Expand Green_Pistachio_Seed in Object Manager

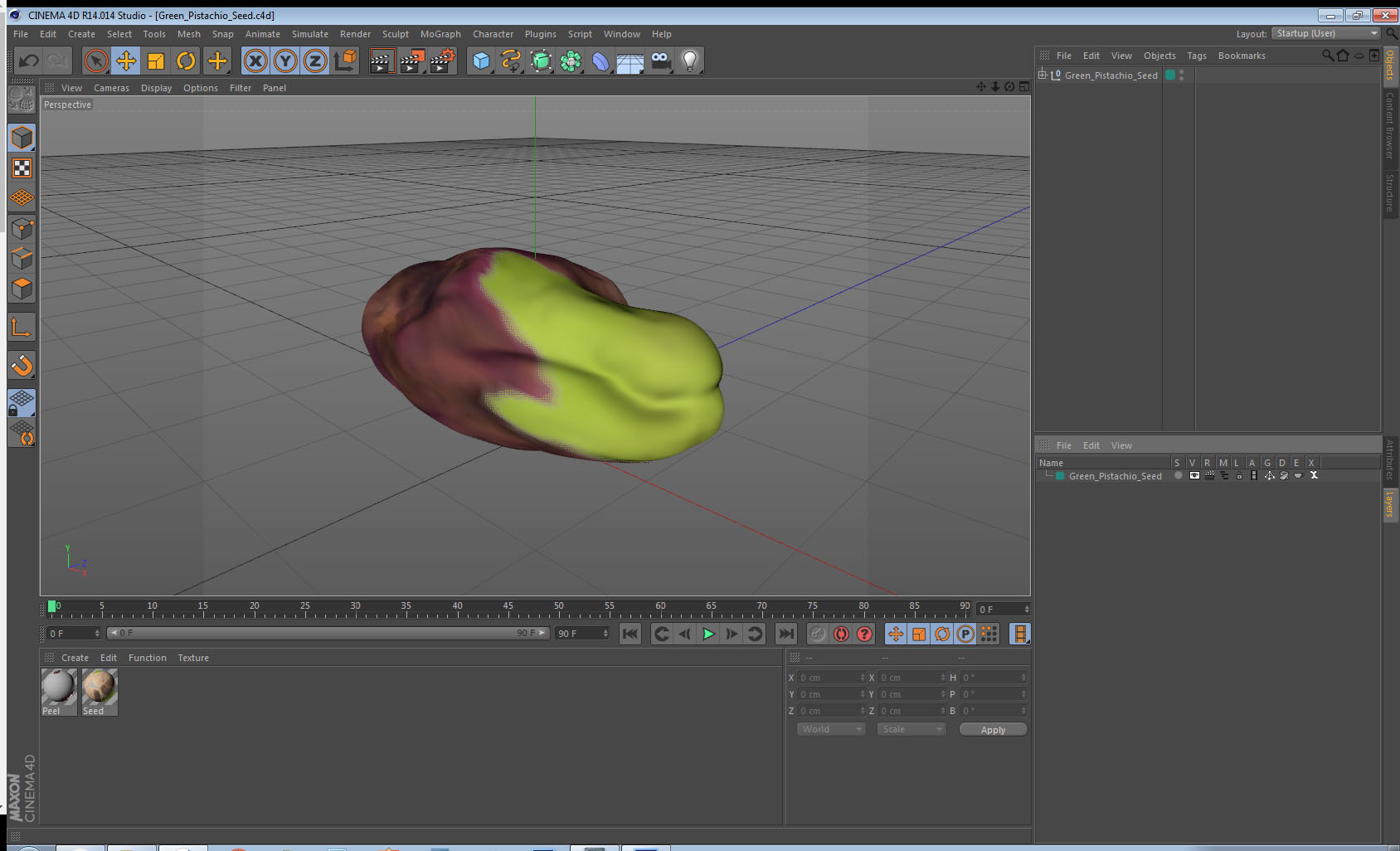click(x=1043, y=75)
